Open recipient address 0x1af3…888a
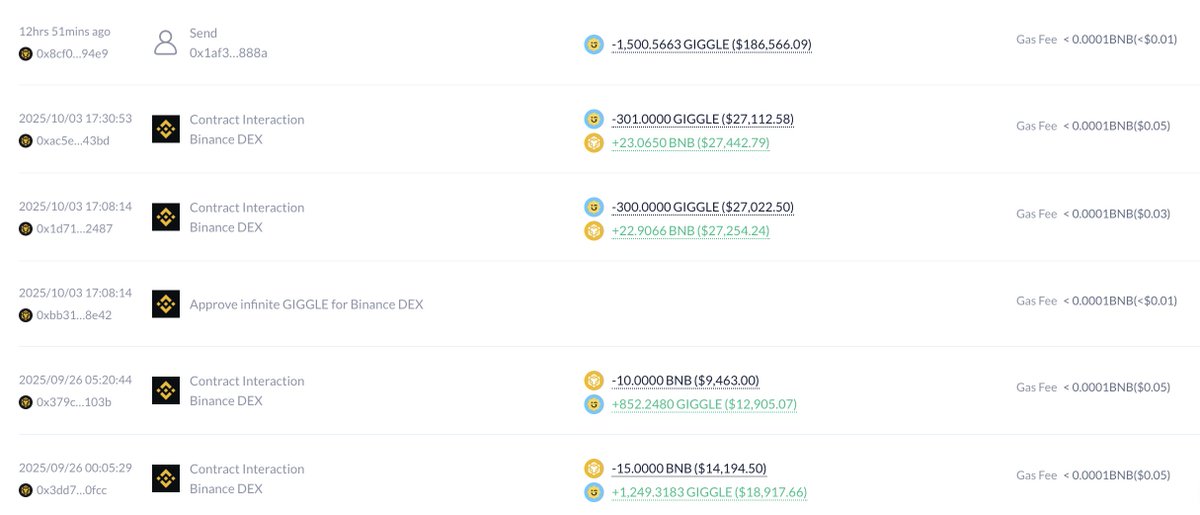The width and height of the screenshot is (1200, 515). (228, 52)
